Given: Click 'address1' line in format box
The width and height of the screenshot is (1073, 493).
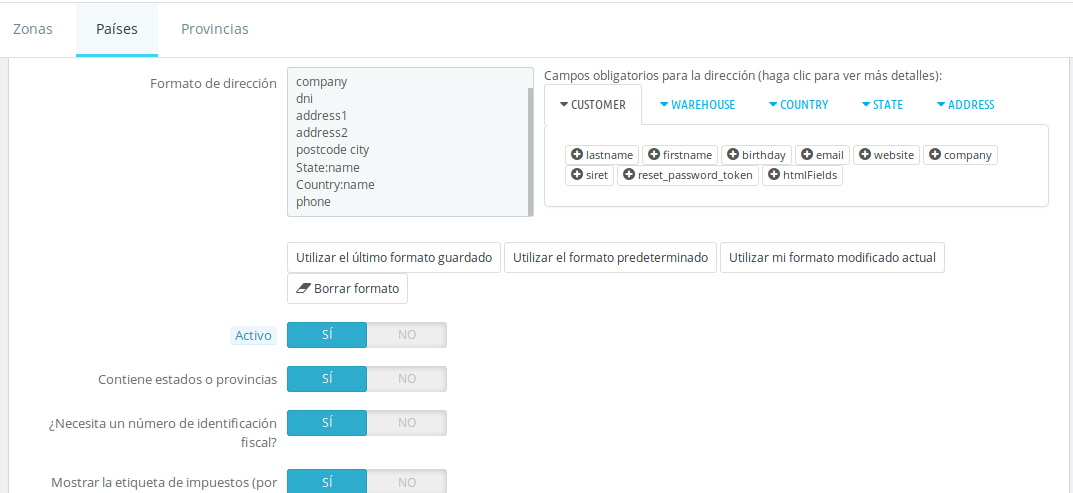Looking at the screenshot, I should (x=322, y=116).
